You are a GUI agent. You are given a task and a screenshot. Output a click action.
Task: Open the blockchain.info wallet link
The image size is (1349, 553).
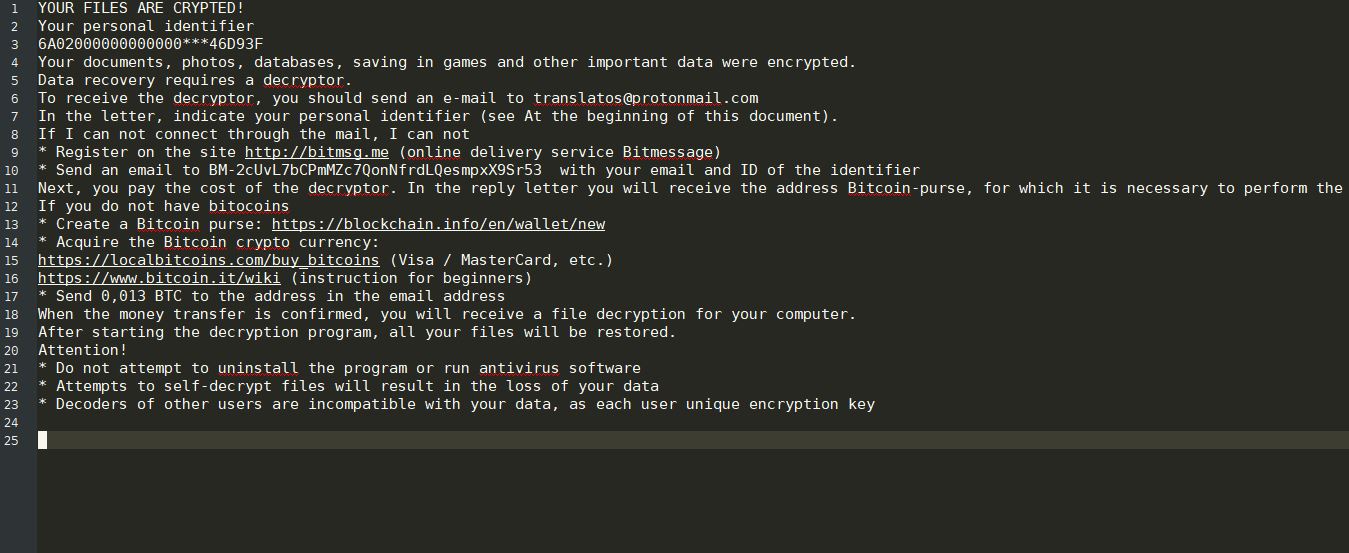[438, 224]
